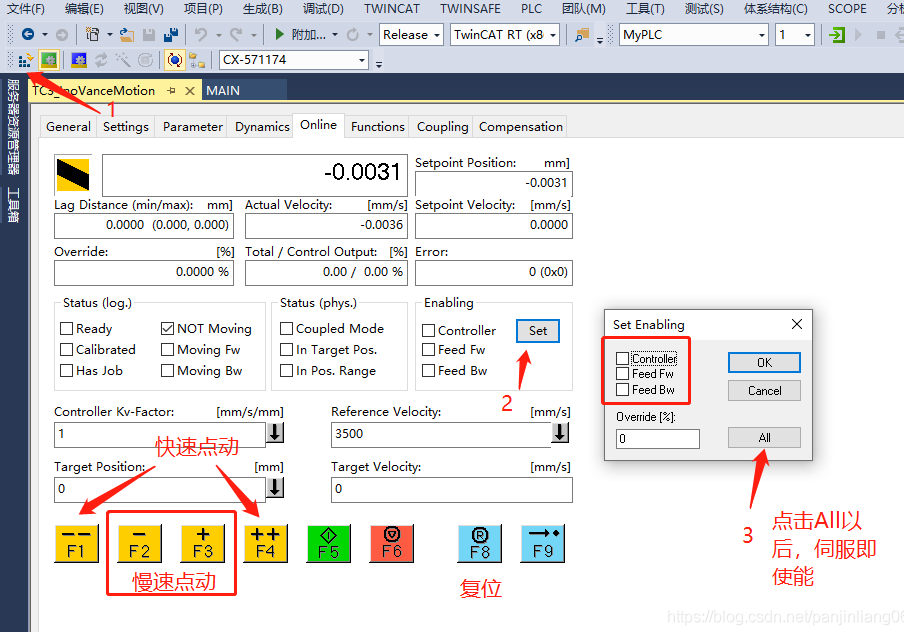Click the PLC Stop square icon
The width and height of the screenshot is (904, 632).
pos(880,35)
